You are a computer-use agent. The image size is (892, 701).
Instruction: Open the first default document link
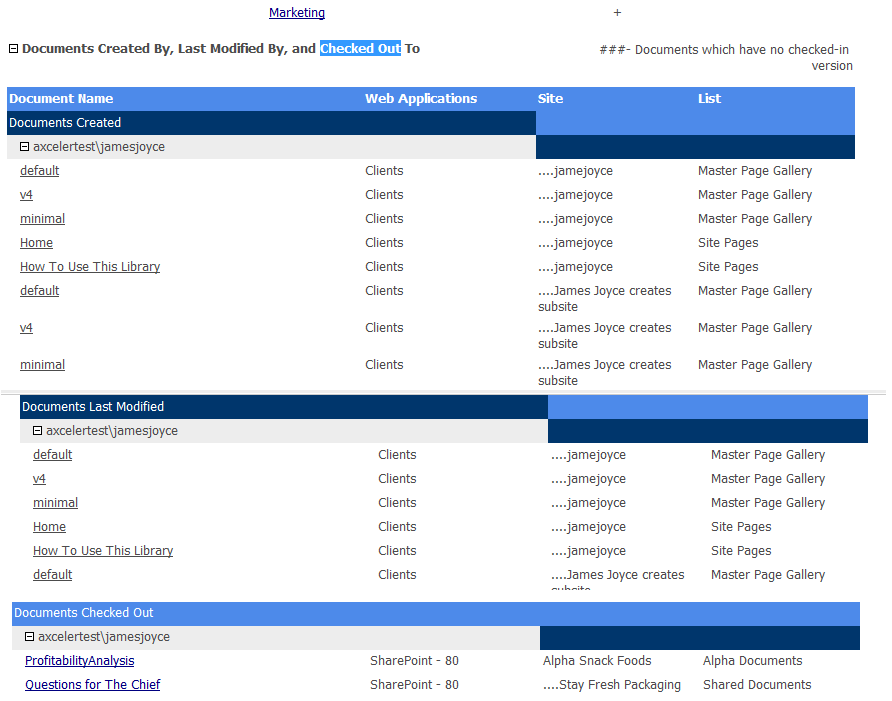tap(39, 170)
